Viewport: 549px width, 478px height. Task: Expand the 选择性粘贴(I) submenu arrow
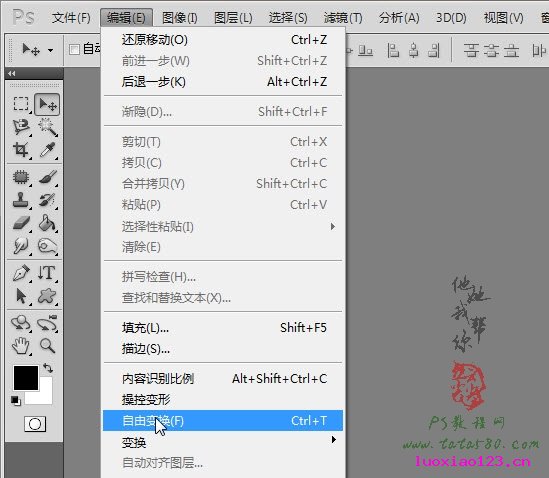[333, 227]
